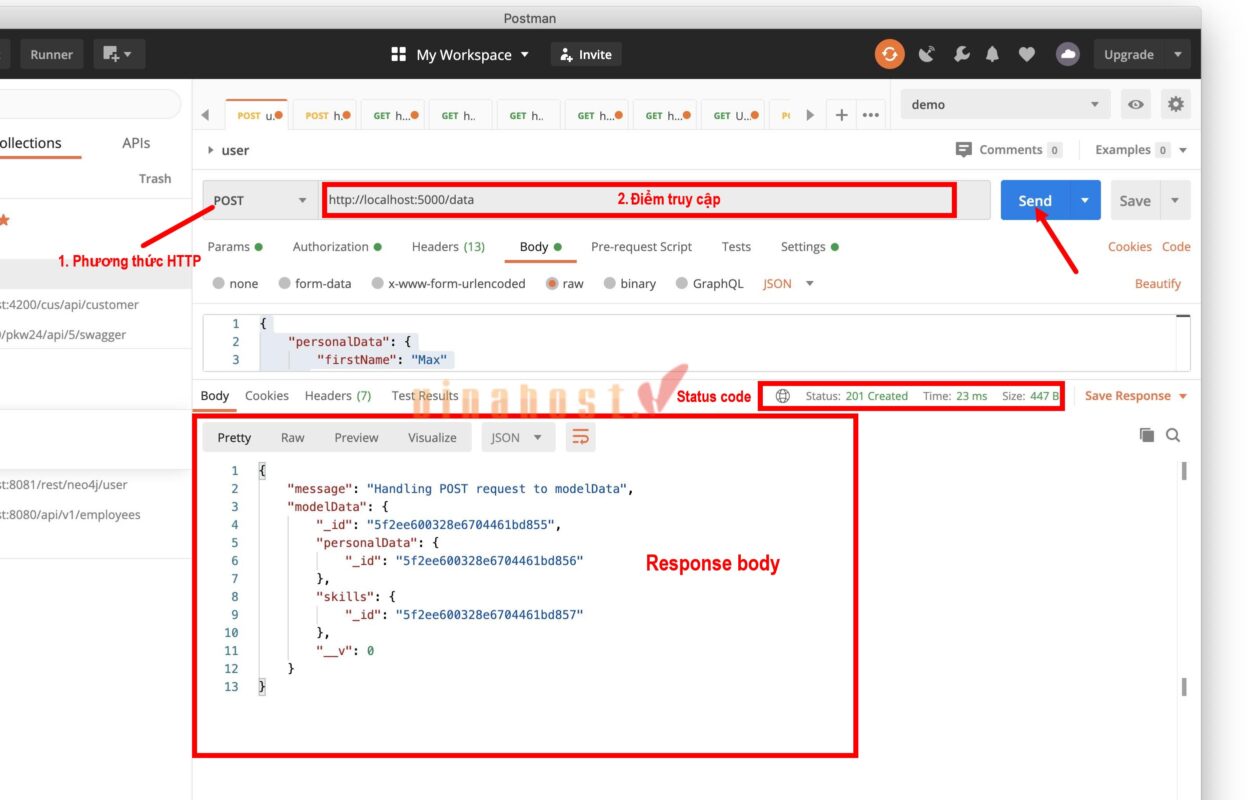Open the Pre-request Script tab
The image size is (1257, 800).
(641, 247)
